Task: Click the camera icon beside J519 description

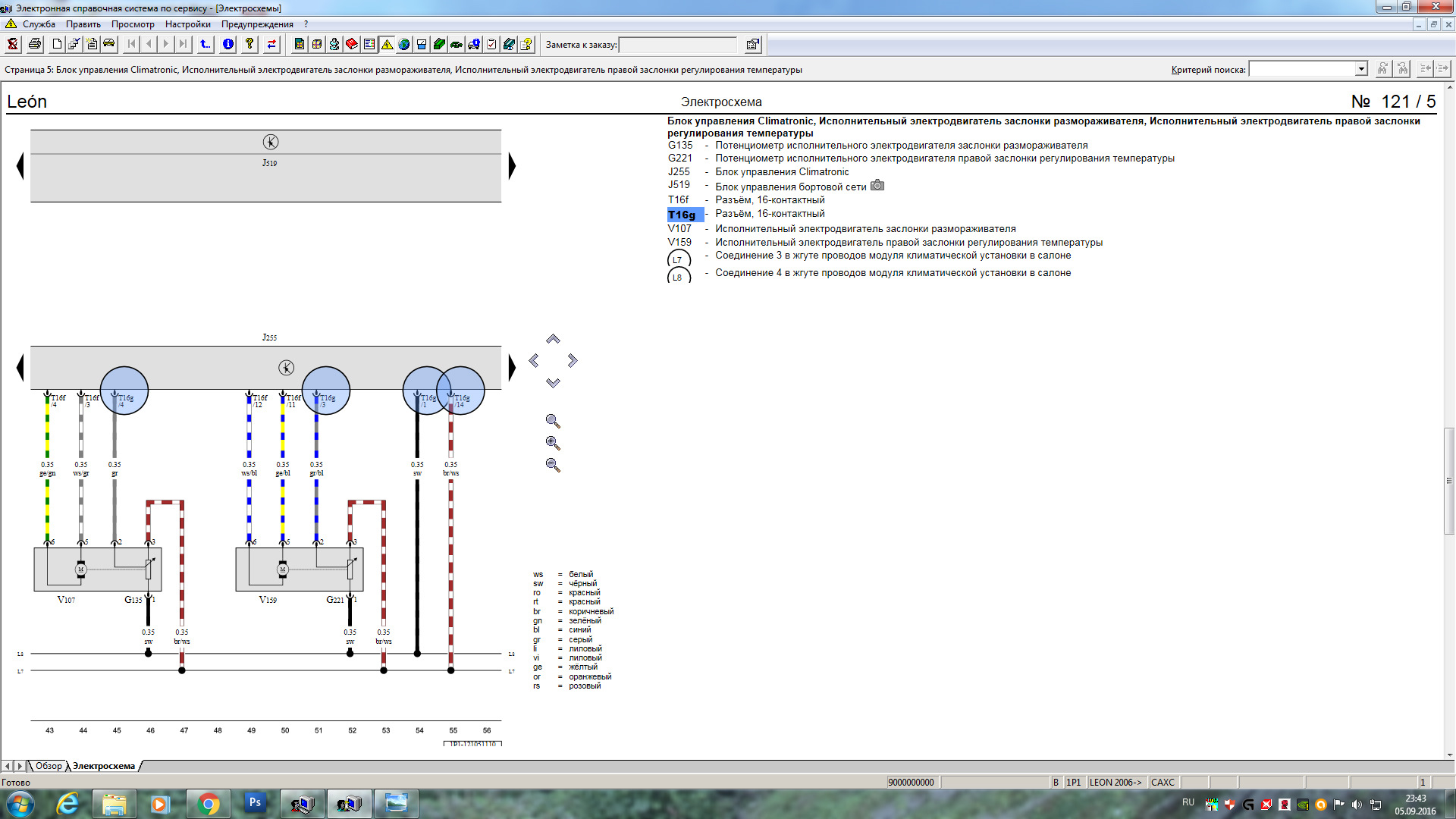Action: [x=877, y=185]
